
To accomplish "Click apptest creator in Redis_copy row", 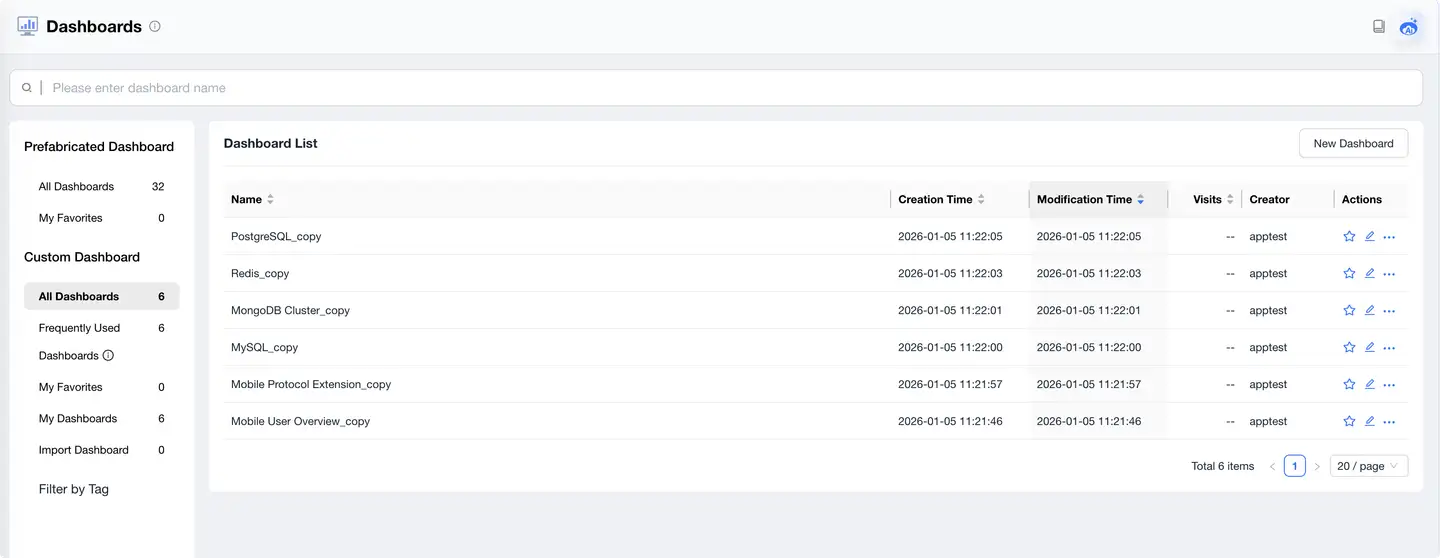I will tap(1268, 274).
